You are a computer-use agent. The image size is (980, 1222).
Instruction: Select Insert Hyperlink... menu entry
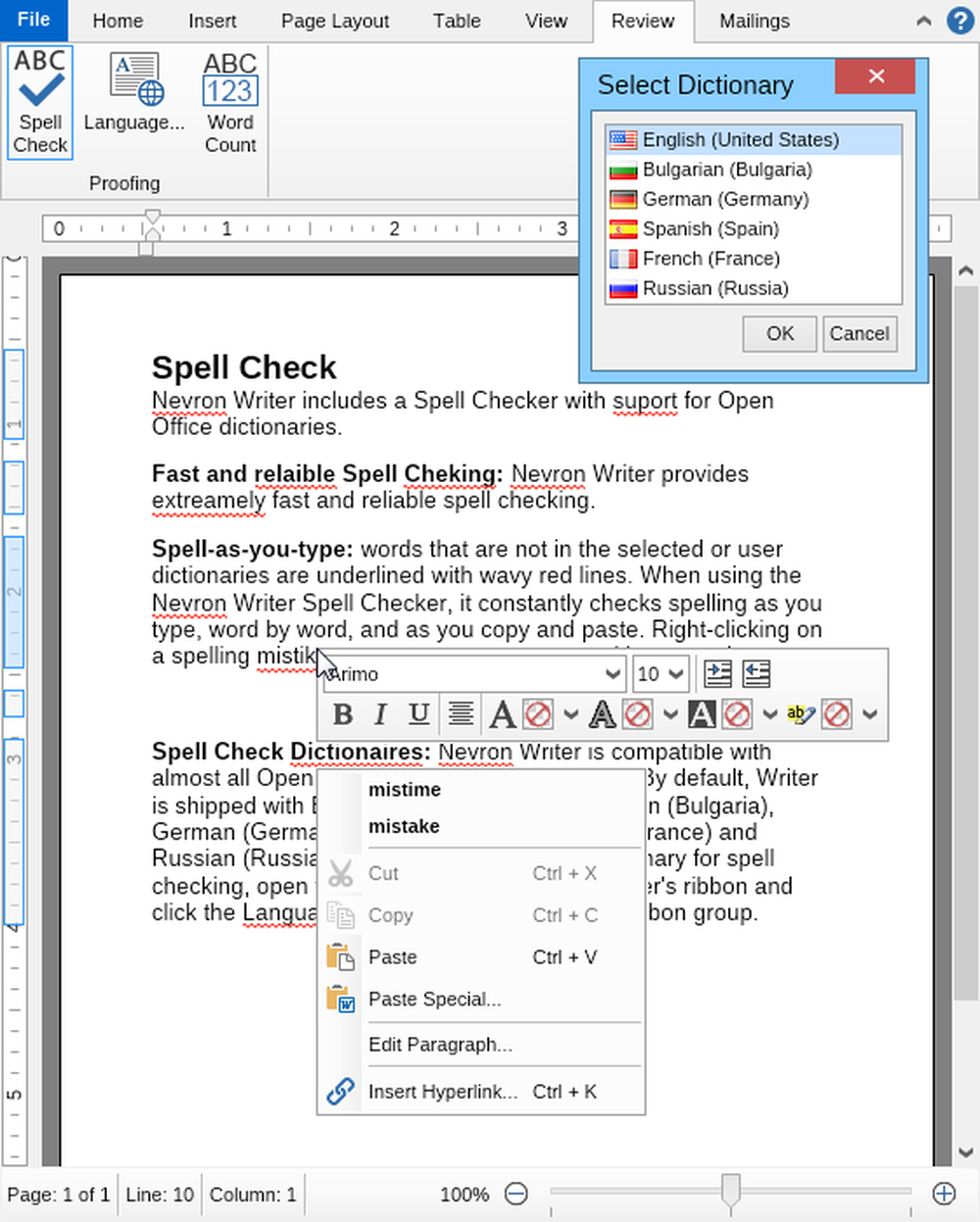(481, 1091)
